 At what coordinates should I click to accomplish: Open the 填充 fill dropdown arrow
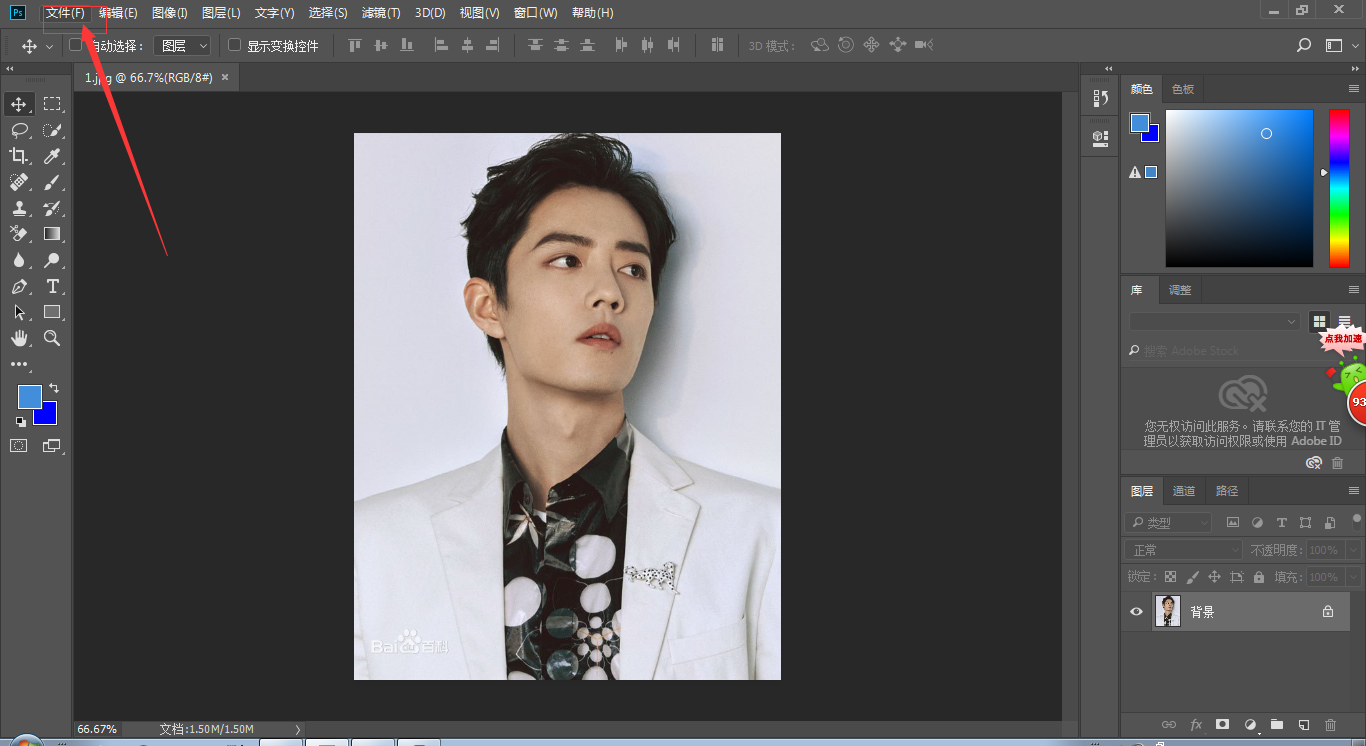pyautogui.click(x=1354, y=577)
